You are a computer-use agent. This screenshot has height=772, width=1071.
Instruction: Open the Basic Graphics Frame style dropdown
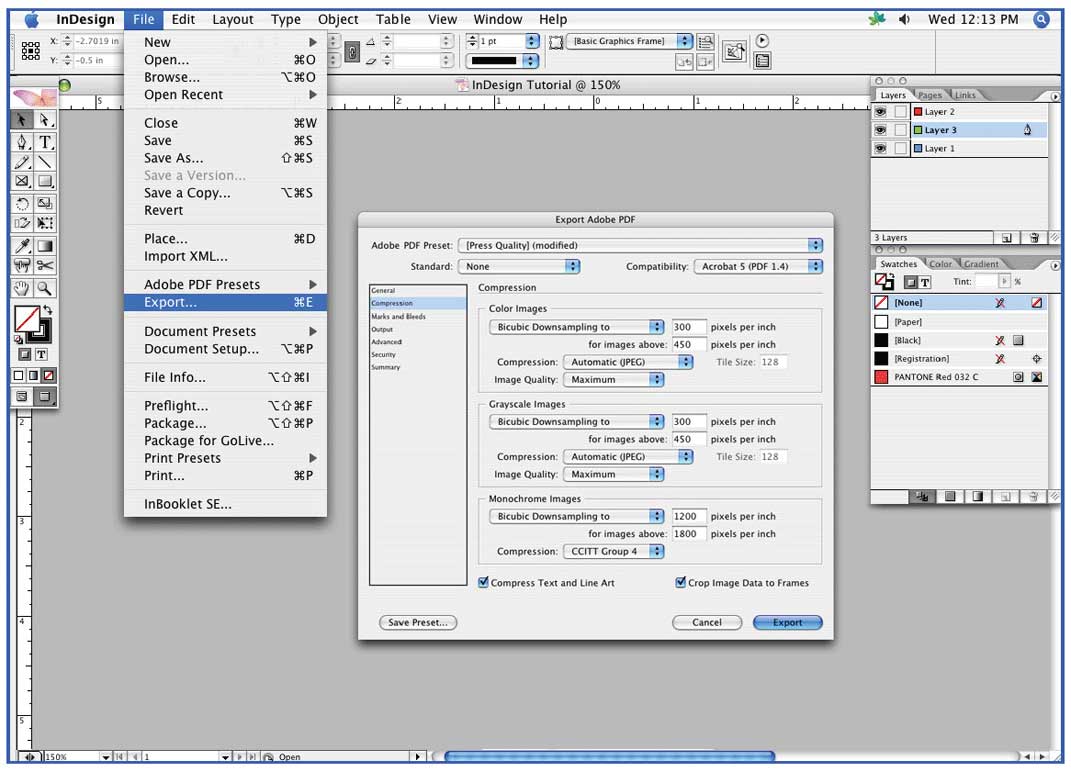click(629, 41)
